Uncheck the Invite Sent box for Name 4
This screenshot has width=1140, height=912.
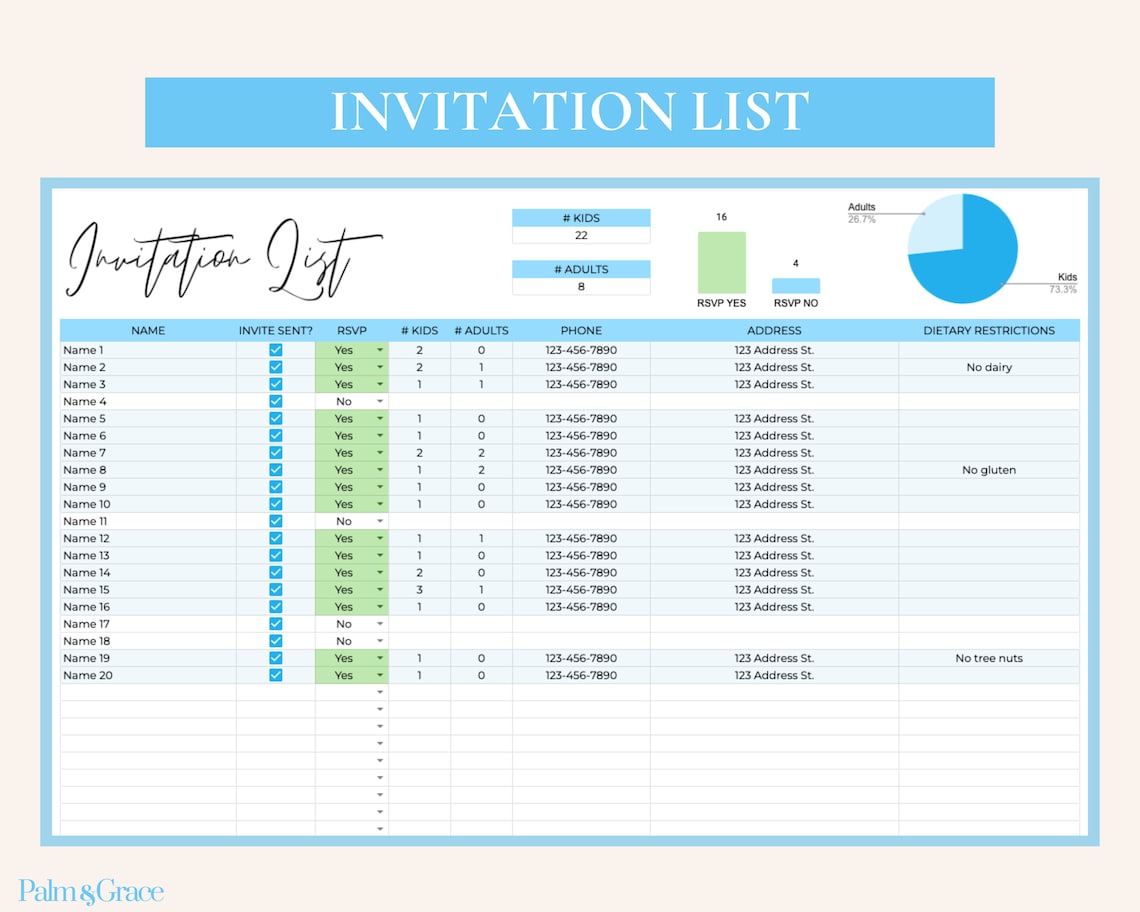[x=274, y=401]
